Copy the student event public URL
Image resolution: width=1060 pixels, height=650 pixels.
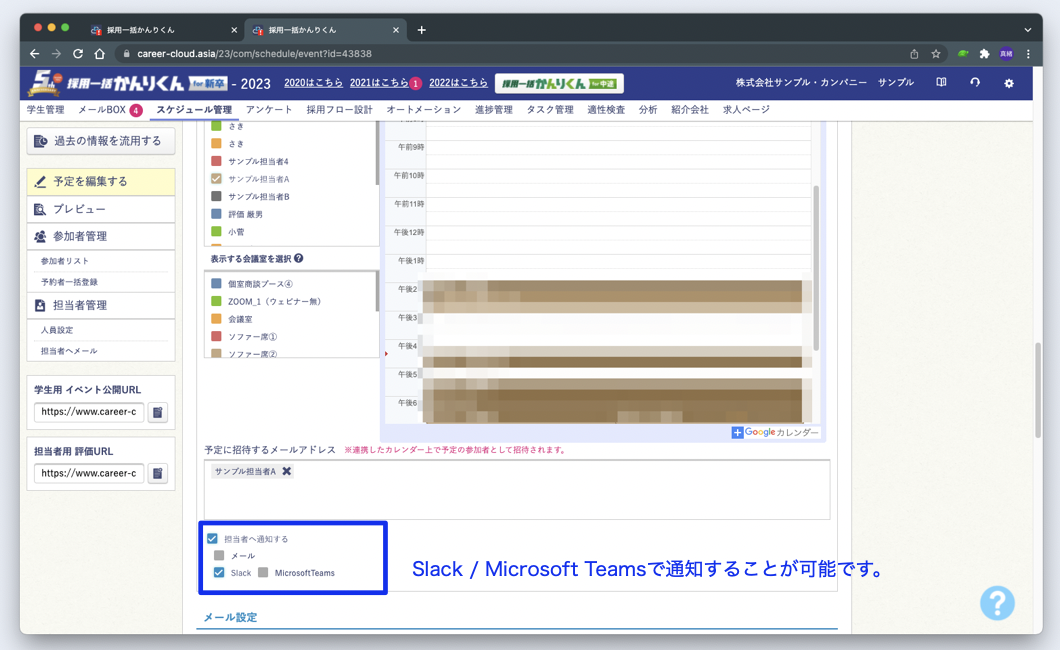pos(158,412)
